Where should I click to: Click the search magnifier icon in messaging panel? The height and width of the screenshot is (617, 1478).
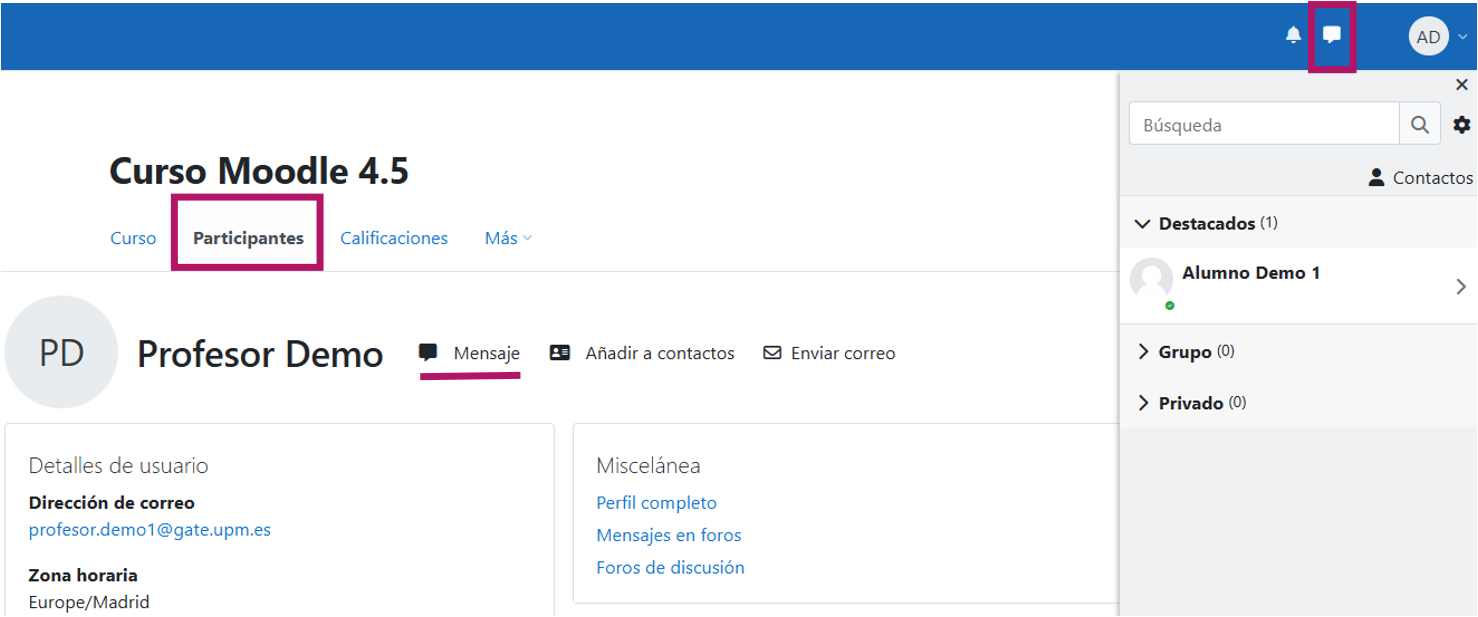coord(1419,125)
